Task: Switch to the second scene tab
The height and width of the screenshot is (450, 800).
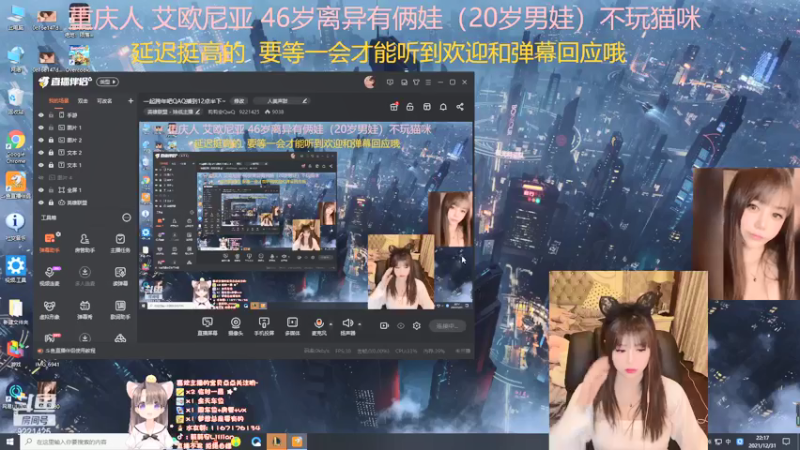Action: pyautogui.click(x=83, y=101)
